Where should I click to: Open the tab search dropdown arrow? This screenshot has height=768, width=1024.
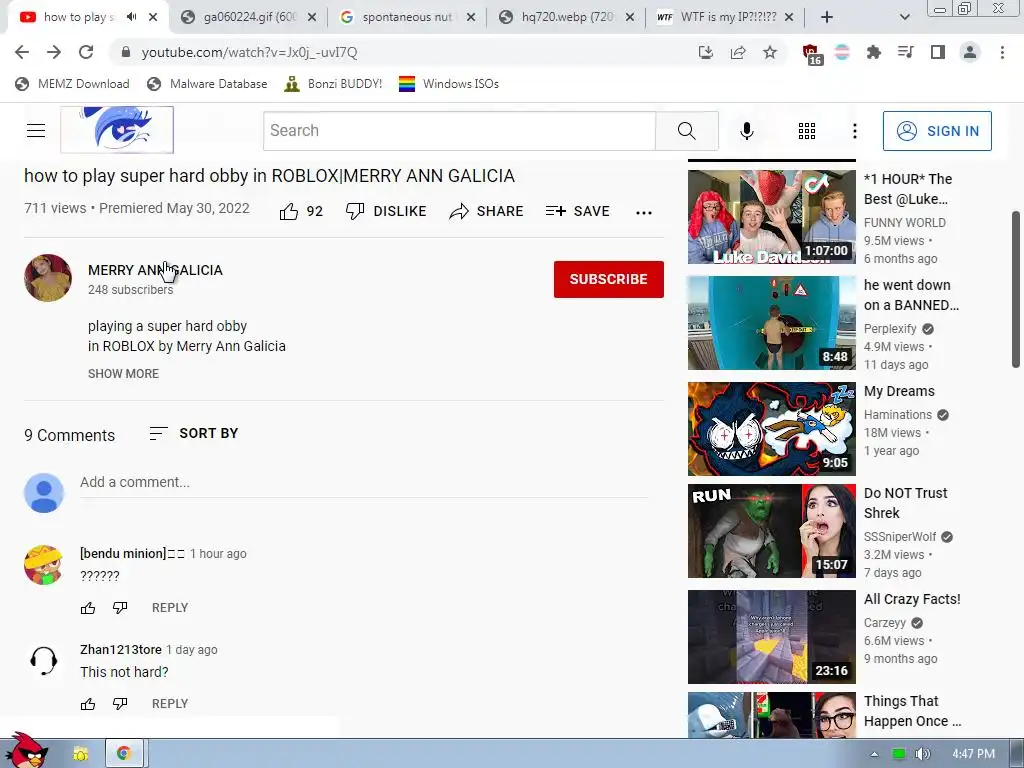point(904,17)
